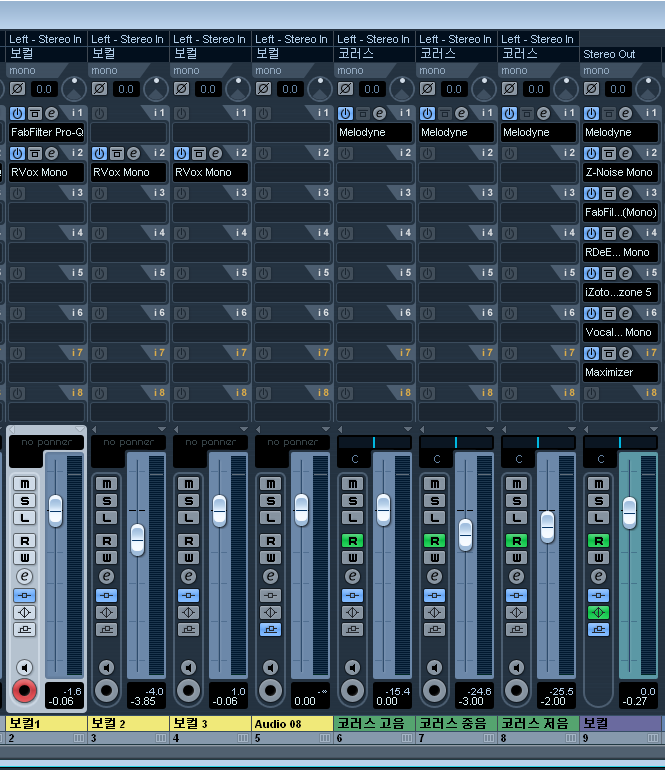This screenshot has height=770, width=665.
Task: Toggle monitor speaker on 보컬1 channel
Action: click(x=24, y=667)
